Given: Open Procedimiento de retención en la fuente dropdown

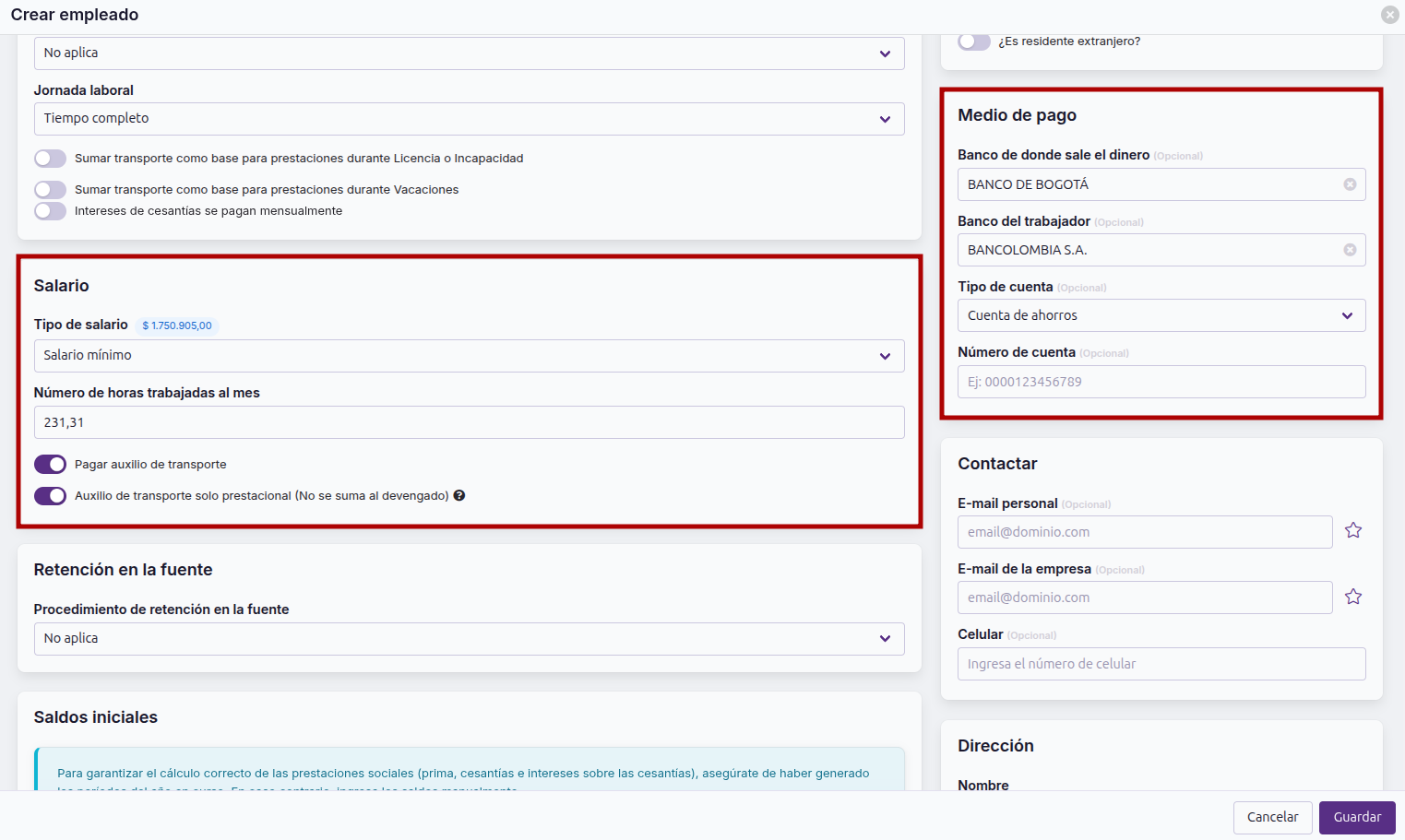Looking at the screenshot, I should 469,639.
